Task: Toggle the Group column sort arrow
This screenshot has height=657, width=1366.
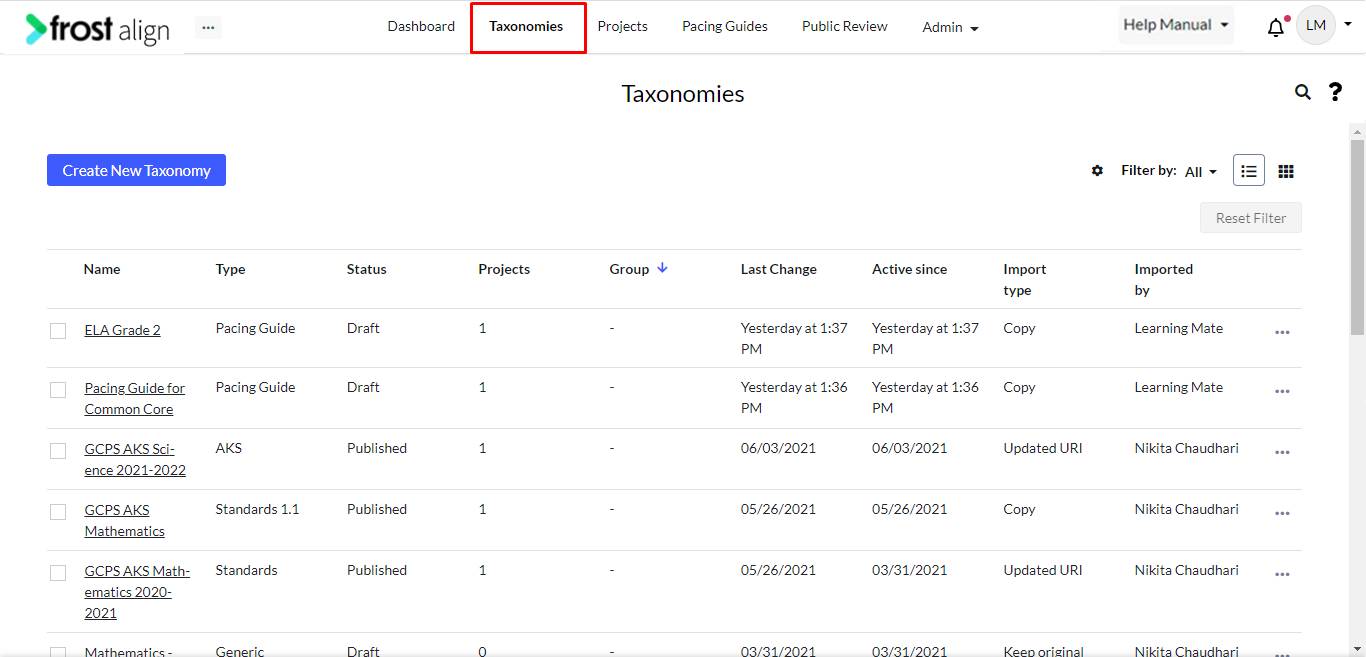Action: (663, 269)
